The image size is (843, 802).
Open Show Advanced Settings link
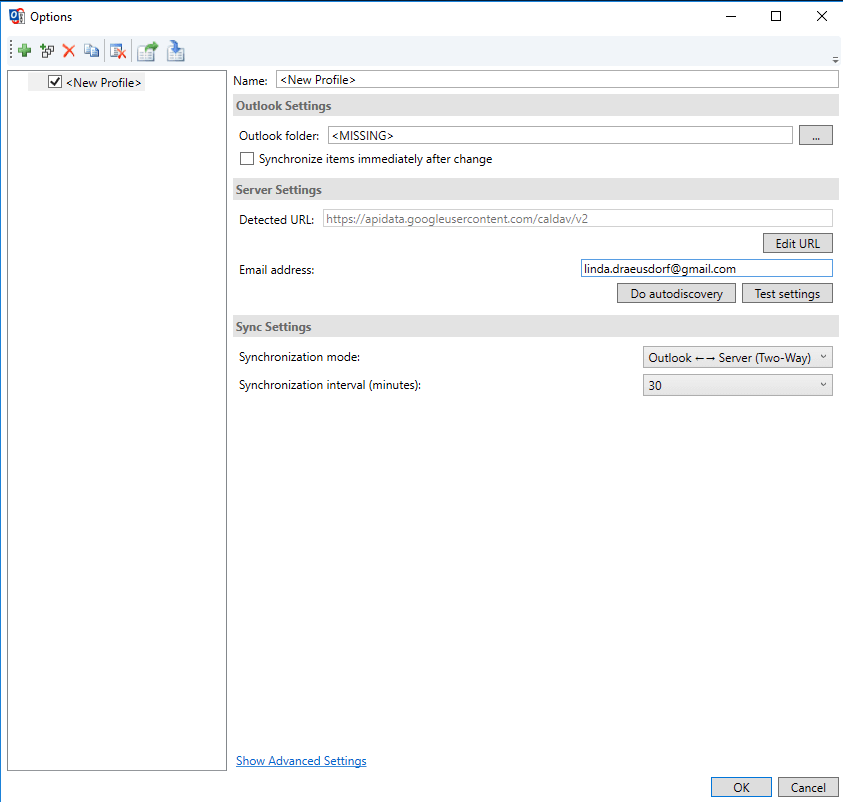[x=301, y=761]
